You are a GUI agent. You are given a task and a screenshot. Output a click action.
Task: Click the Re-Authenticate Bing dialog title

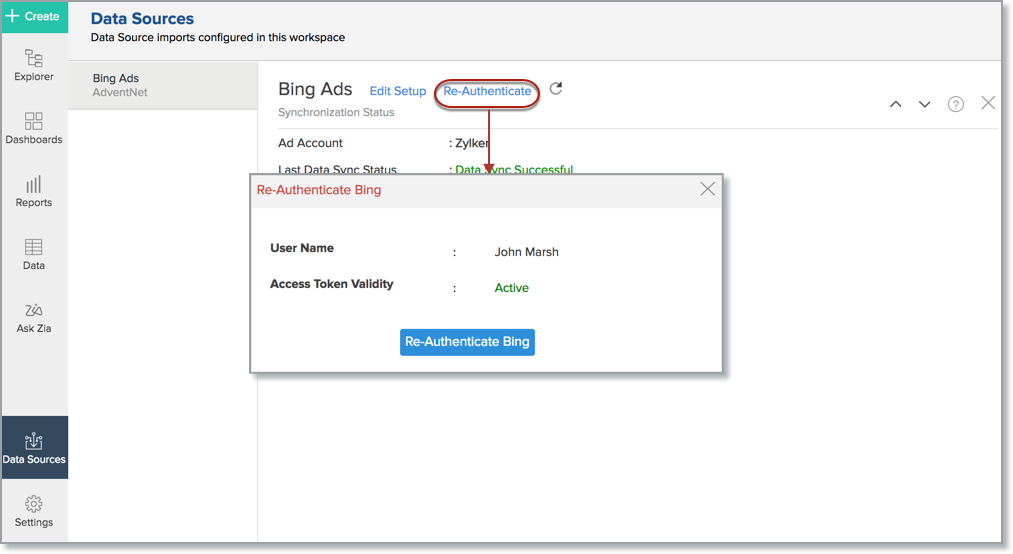pos(319,190)
